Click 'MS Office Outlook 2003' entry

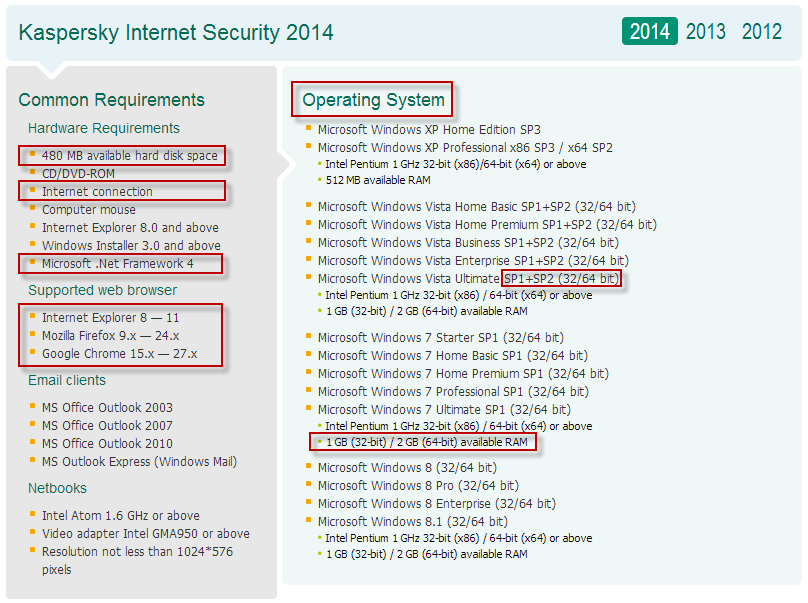pyautogui.click(x=107, y=408)
